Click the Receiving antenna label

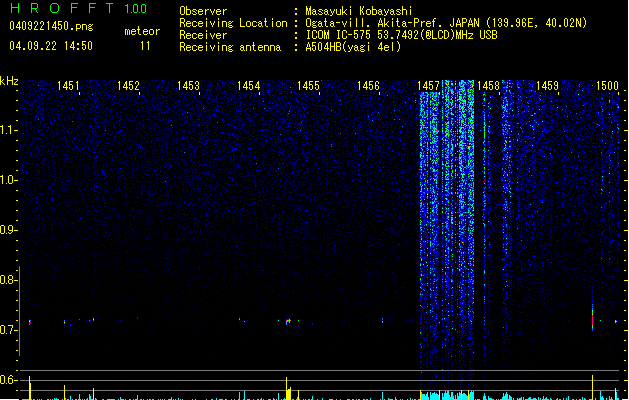click(x=230, y=47)
